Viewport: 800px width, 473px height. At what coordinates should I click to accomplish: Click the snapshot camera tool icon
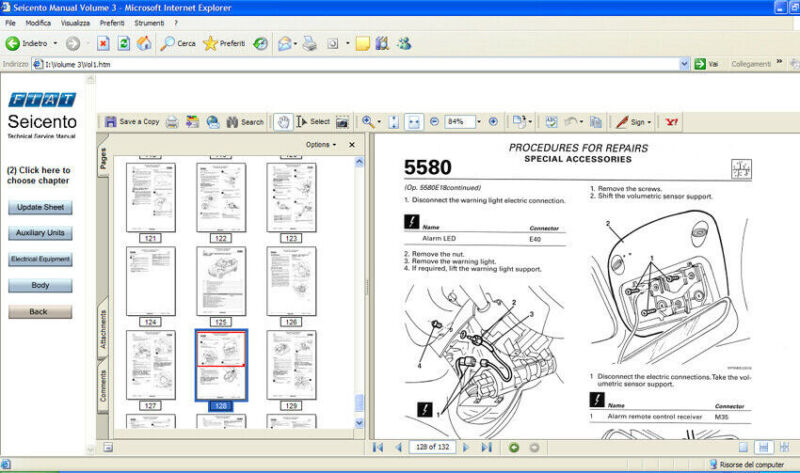(342, 122)
